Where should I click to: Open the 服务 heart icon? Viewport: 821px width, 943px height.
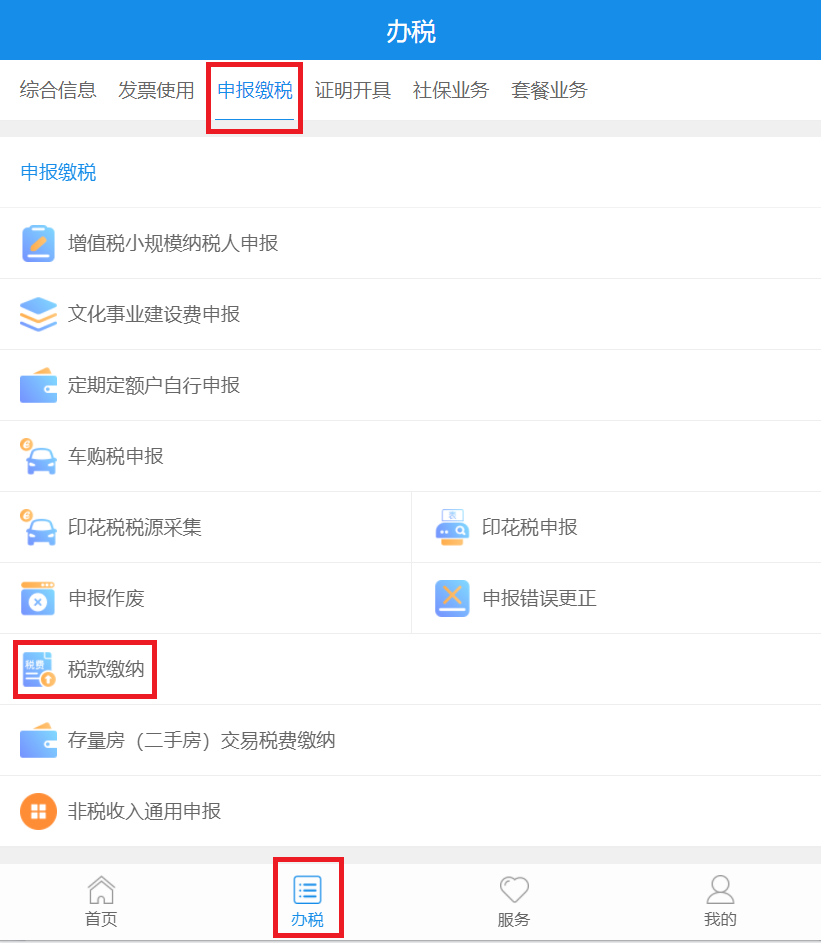(x=514, y=889)
